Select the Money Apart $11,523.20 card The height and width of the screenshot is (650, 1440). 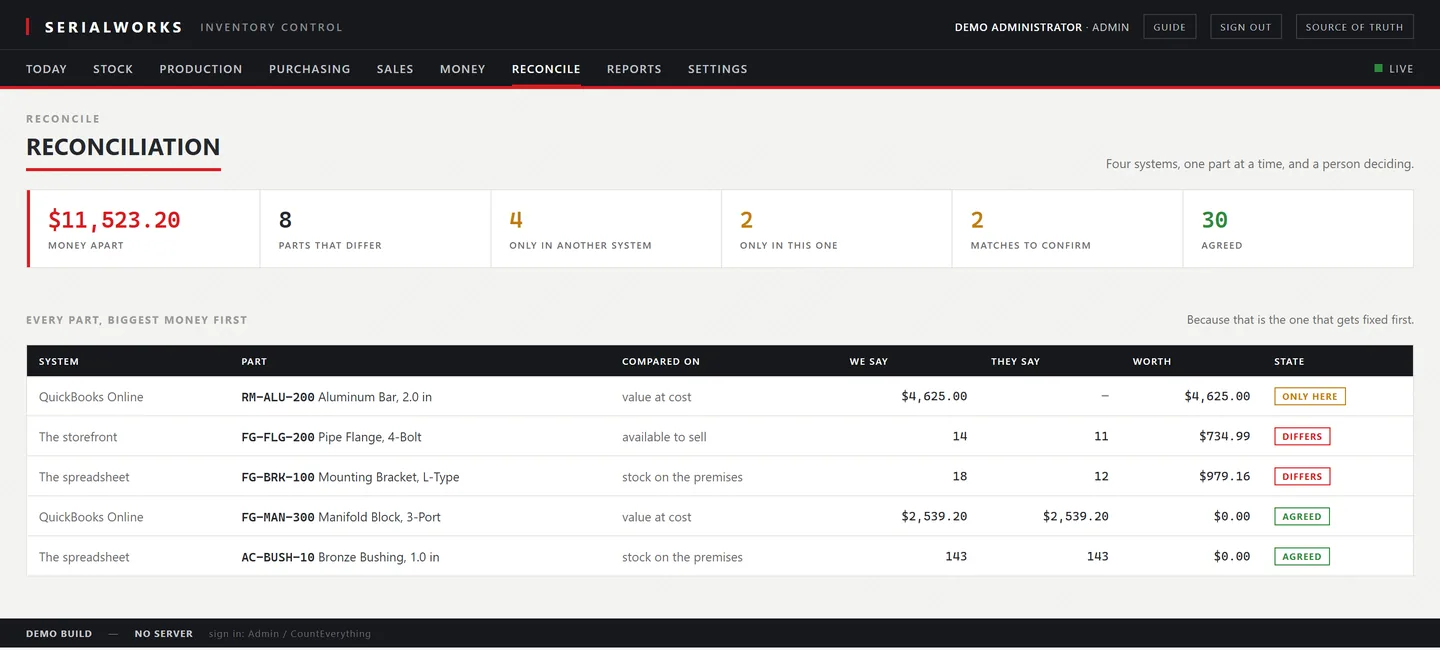click(x=144, y=229)
